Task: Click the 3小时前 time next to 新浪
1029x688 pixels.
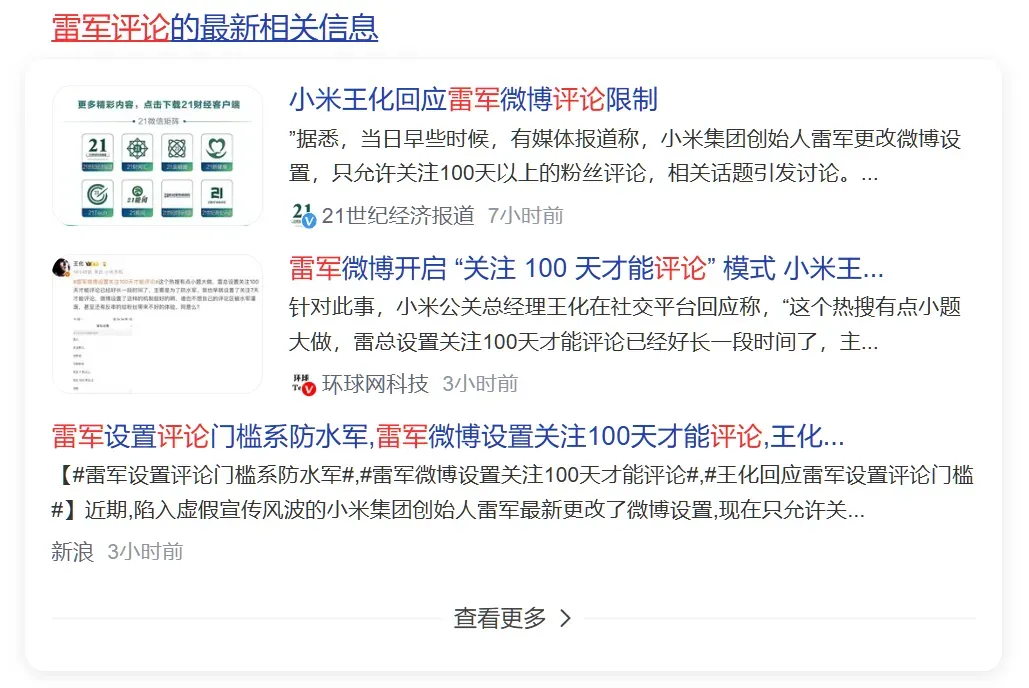Action: pyautogui.click(x=145, y=551)
